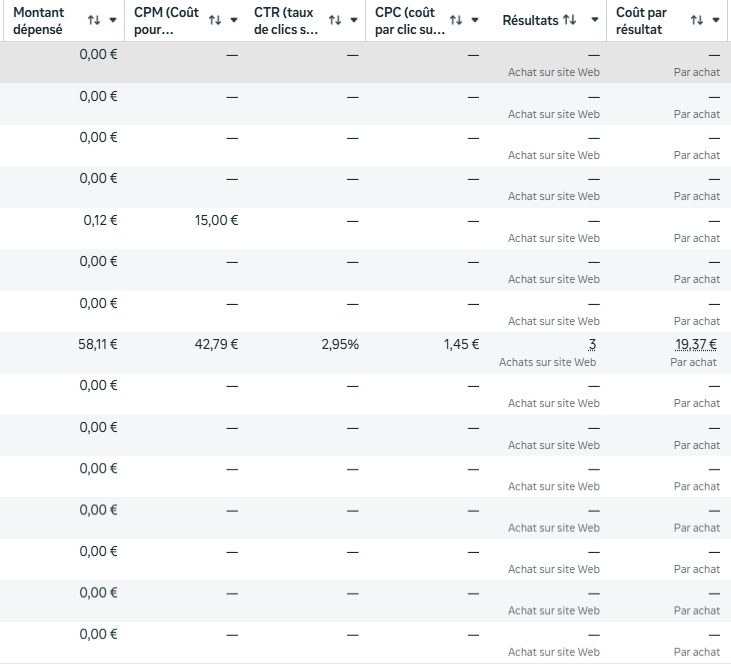This screenshot has height=666, width=731.
Task: Select the 2,95% CTR value
Action: [x=340, y=344]
